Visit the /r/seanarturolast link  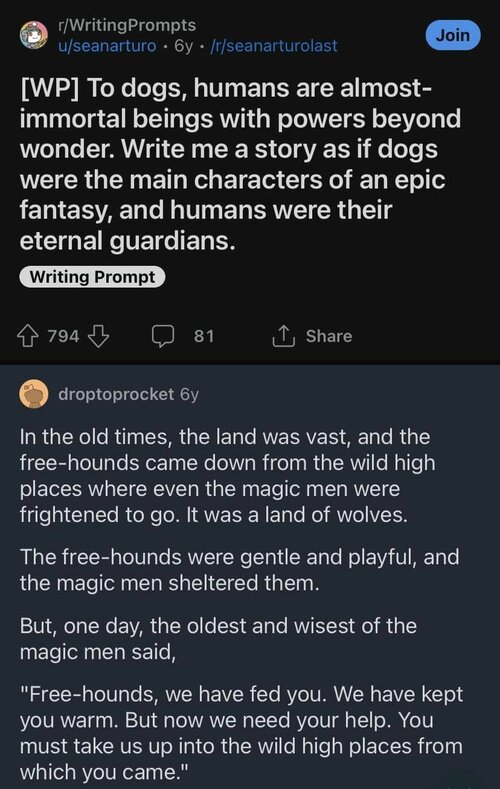coord(274,46)
